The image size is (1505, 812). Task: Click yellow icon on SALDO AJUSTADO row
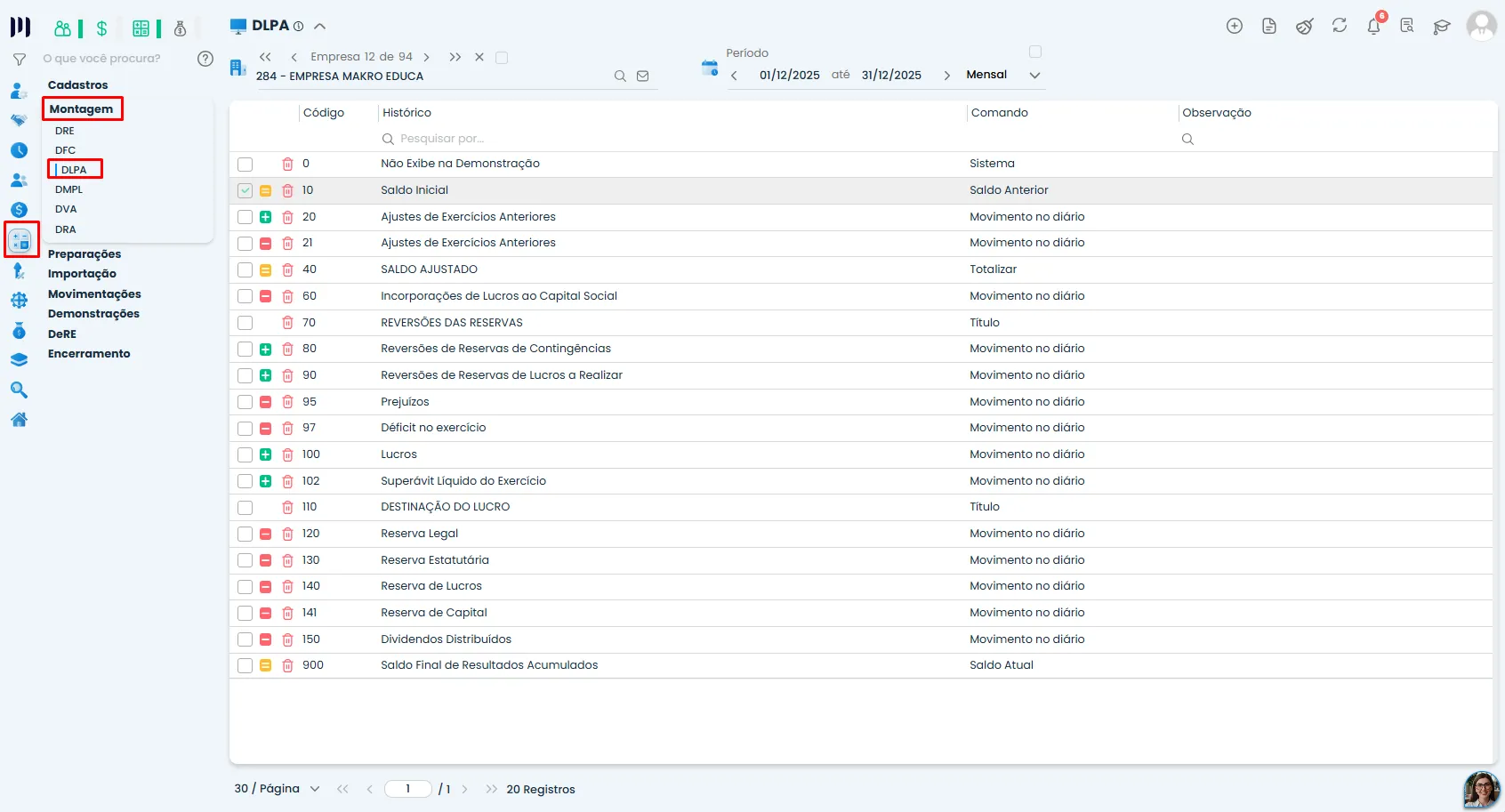(x=265, y=269)
